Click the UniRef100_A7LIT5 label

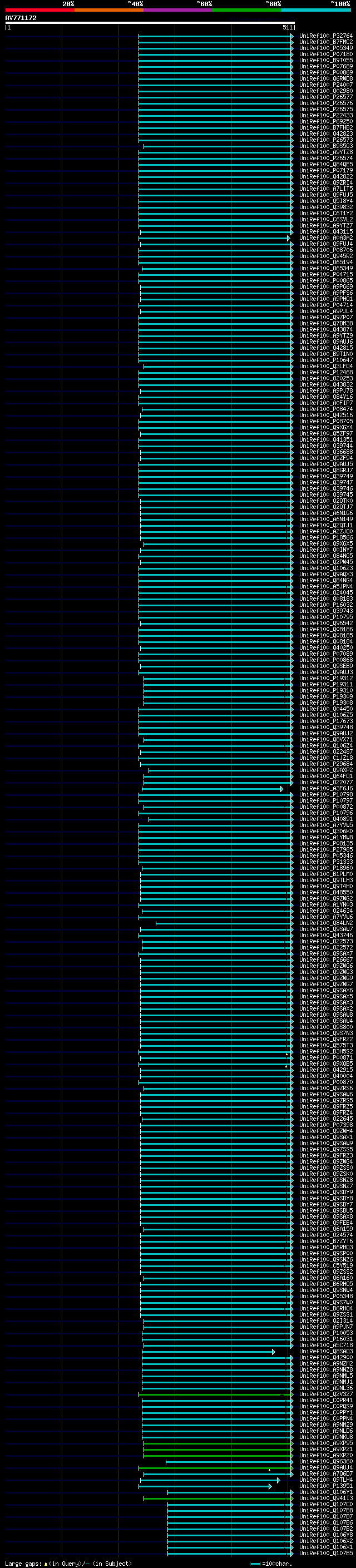[326, 189]
